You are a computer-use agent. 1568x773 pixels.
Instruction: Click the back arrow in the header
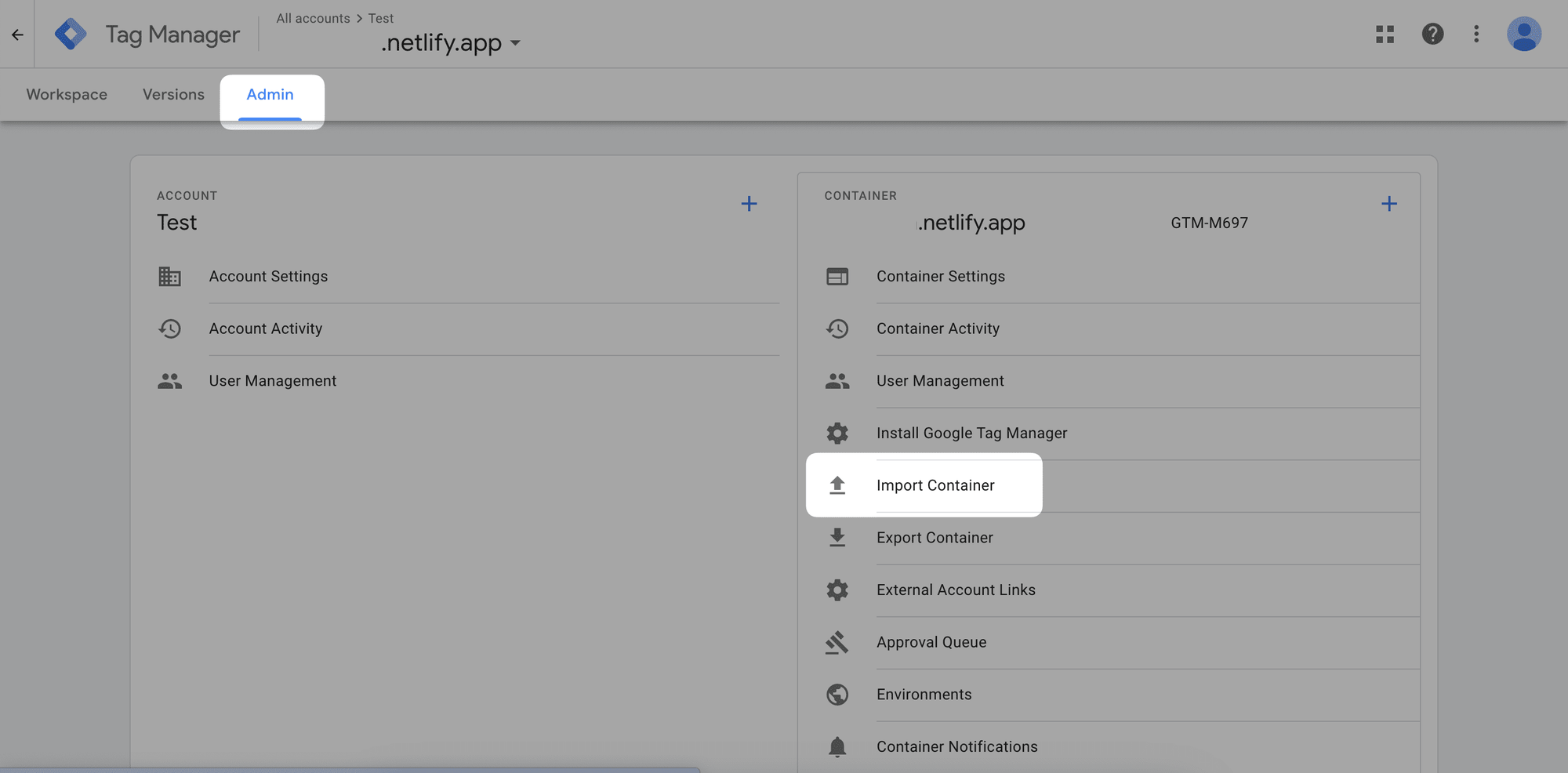tap(17, 34)
